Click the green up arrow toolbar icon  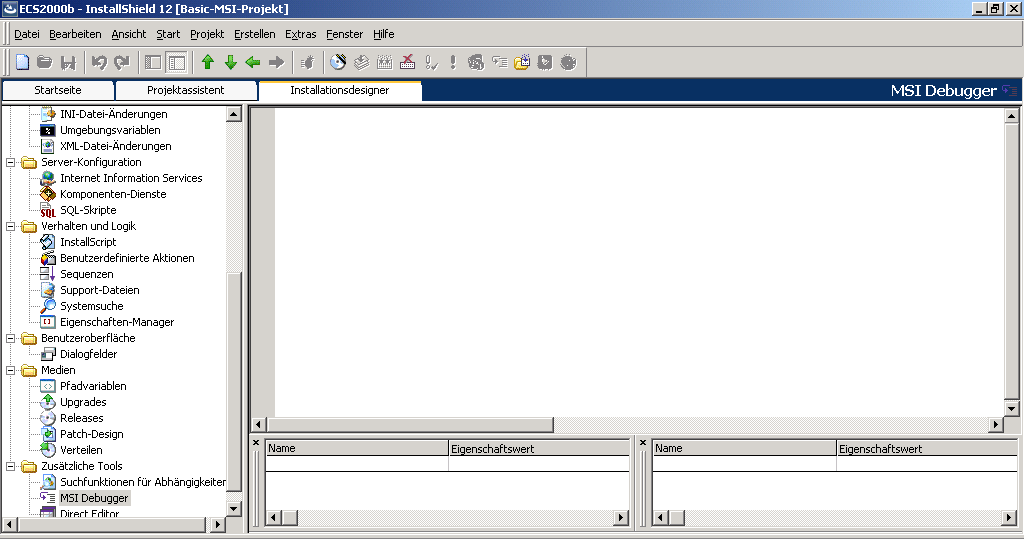click(x=208, y=62)
